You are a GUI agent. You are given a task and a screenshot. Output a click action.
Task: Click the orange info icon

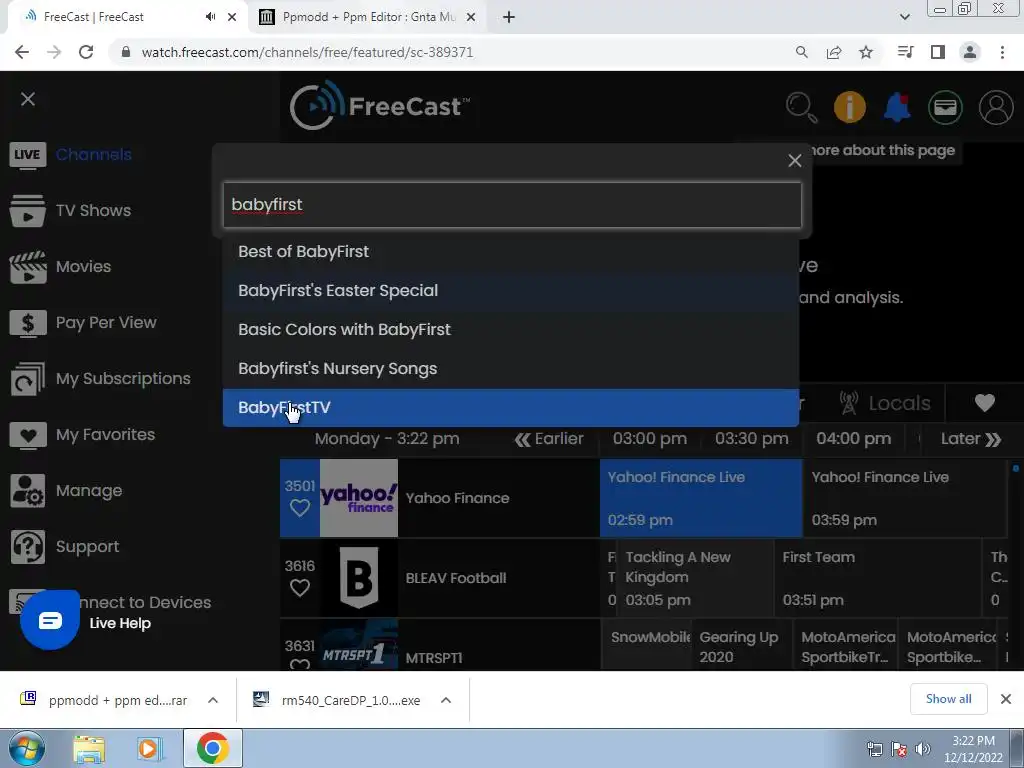coord(850,107)
